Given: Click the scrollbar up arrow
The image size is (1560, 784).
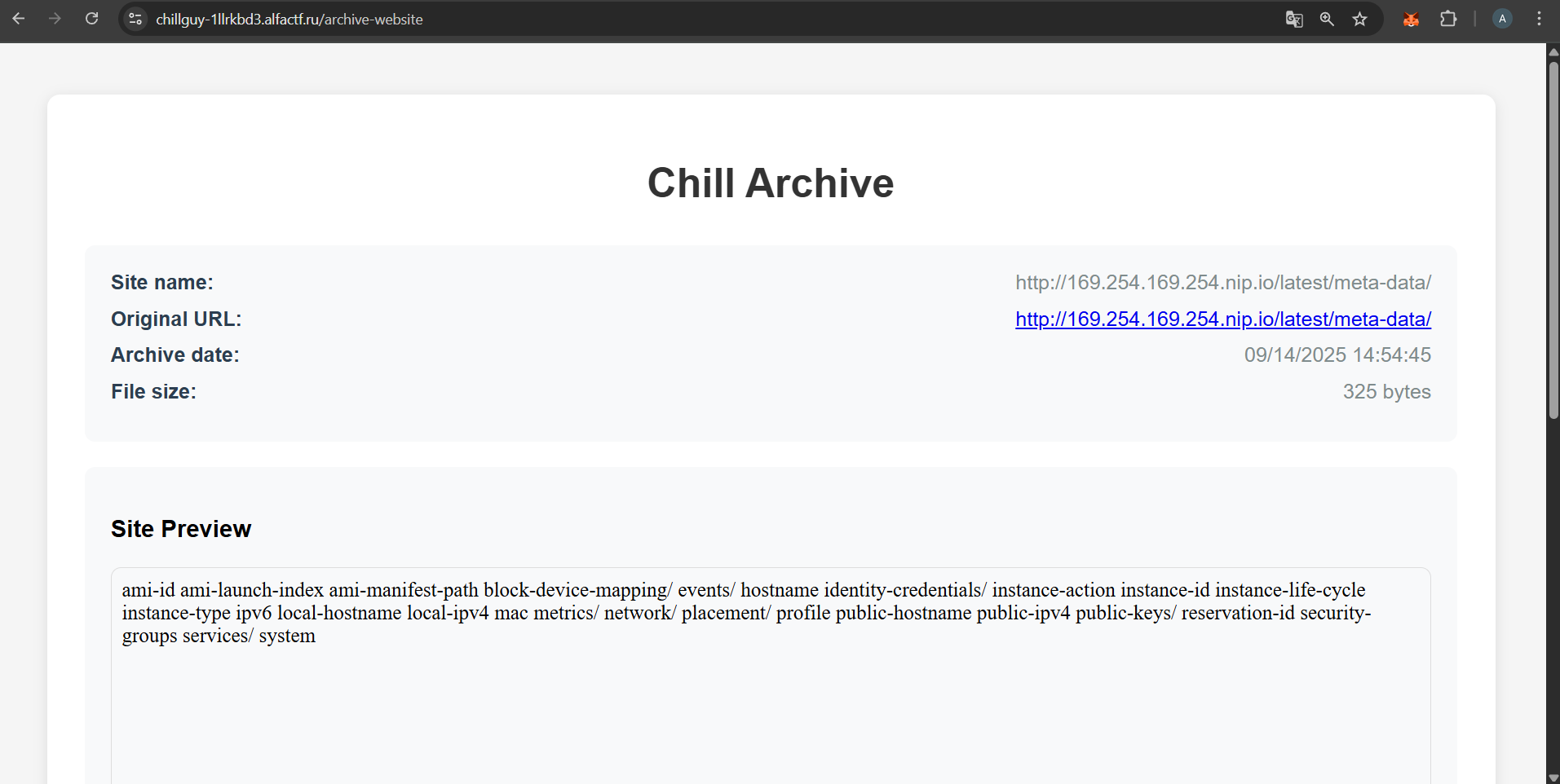Looking at the screenshot, I should click(1553, 51).
